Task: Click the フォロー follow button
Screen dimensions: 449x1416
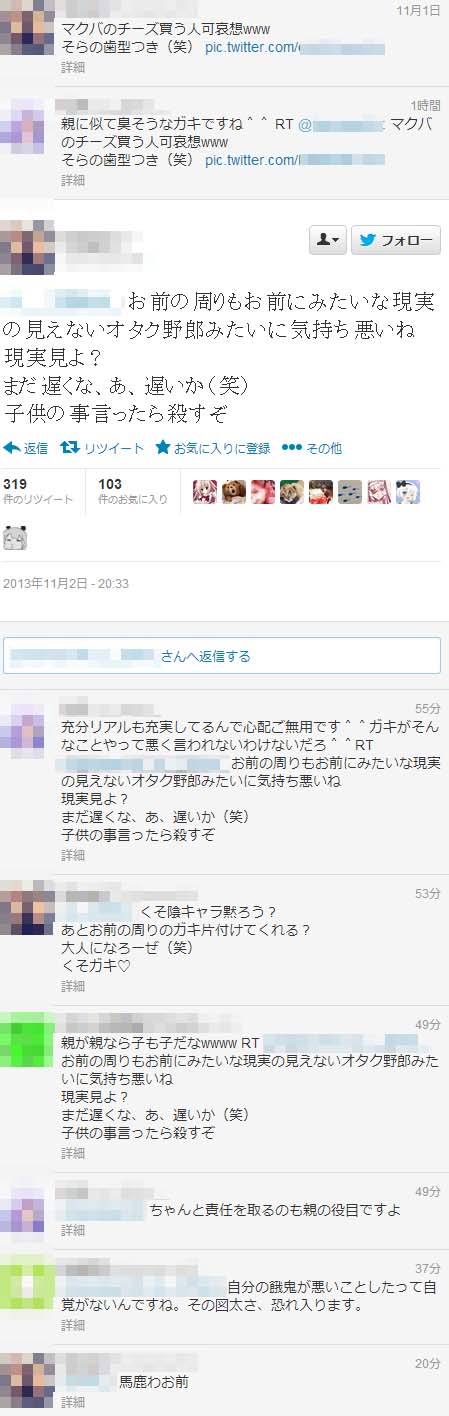Action: [396, 240]
